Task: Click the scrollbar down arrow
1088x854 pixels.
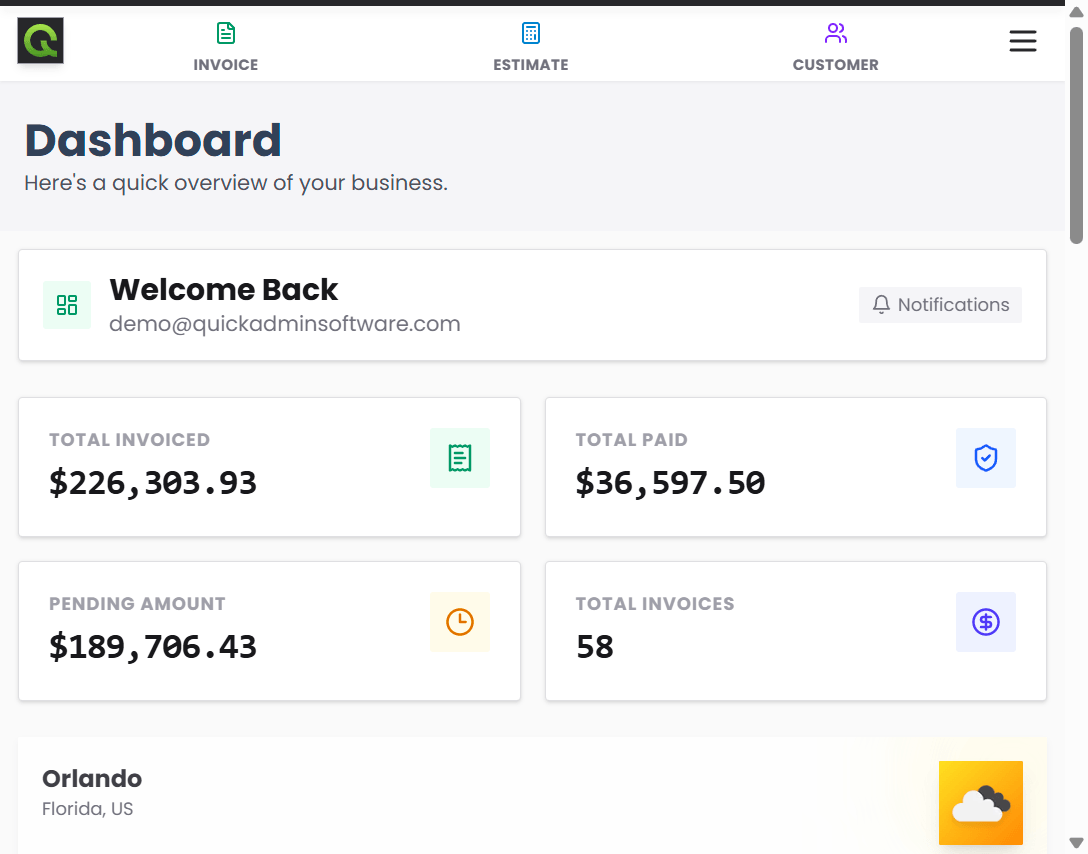Action: pyautogui.click(x=1076, y=843)
